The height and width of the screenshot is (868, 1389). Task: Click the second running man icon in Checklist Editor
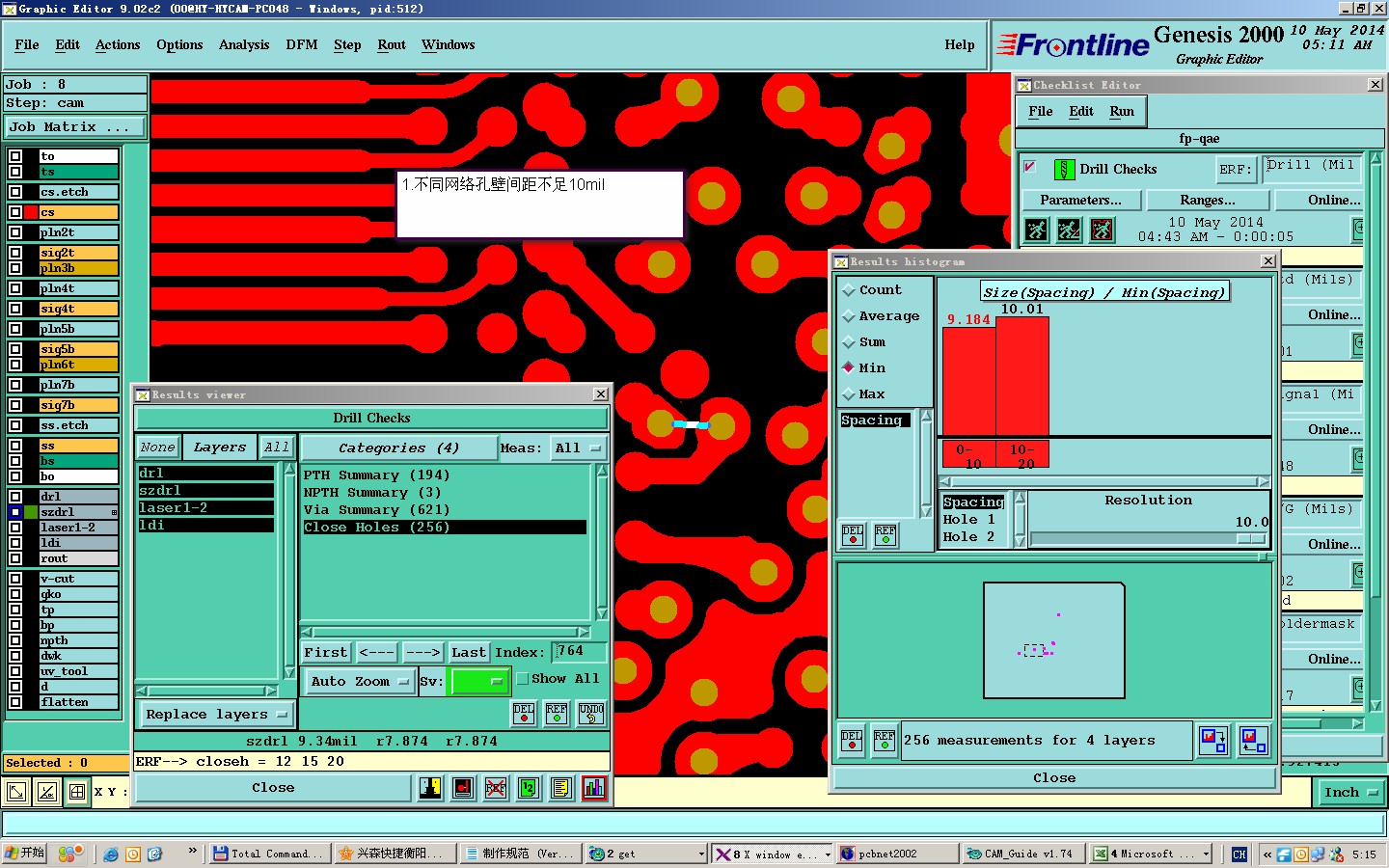point(1069,230)
